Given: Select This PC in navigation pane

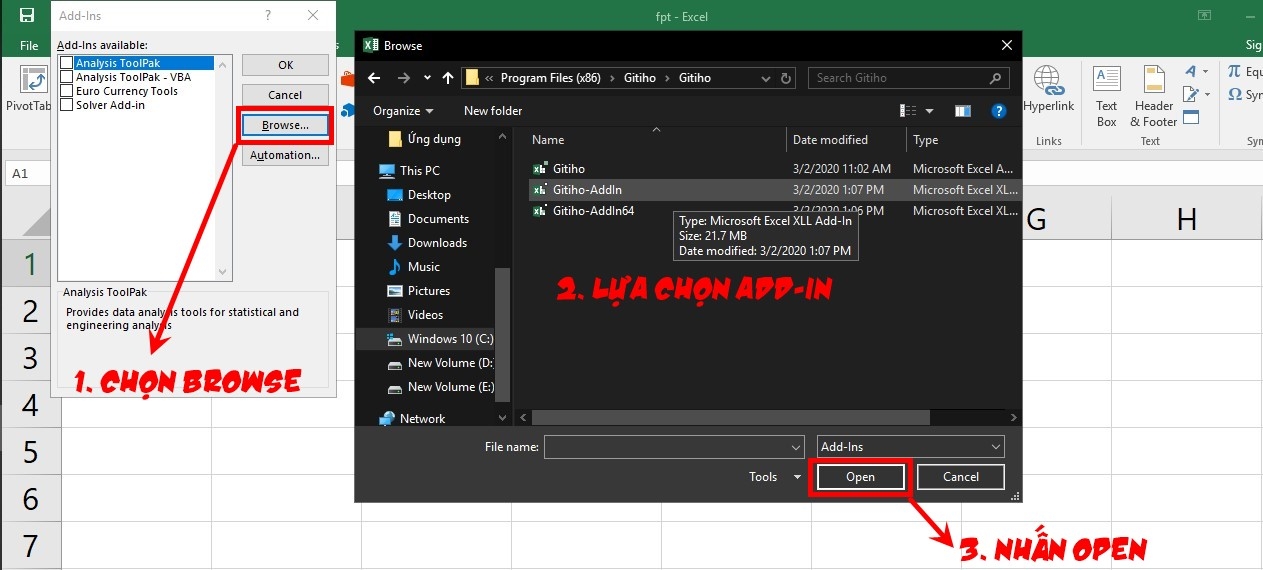Looking at the screenshot, I should pos(409,171).
